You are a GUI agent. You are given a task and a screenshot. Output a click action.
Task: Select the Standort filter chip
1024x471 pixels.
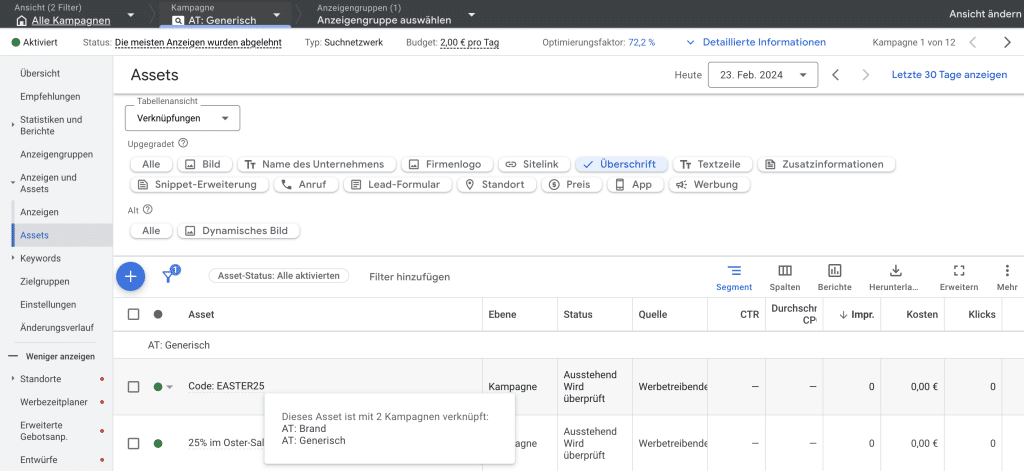point(496,185)
